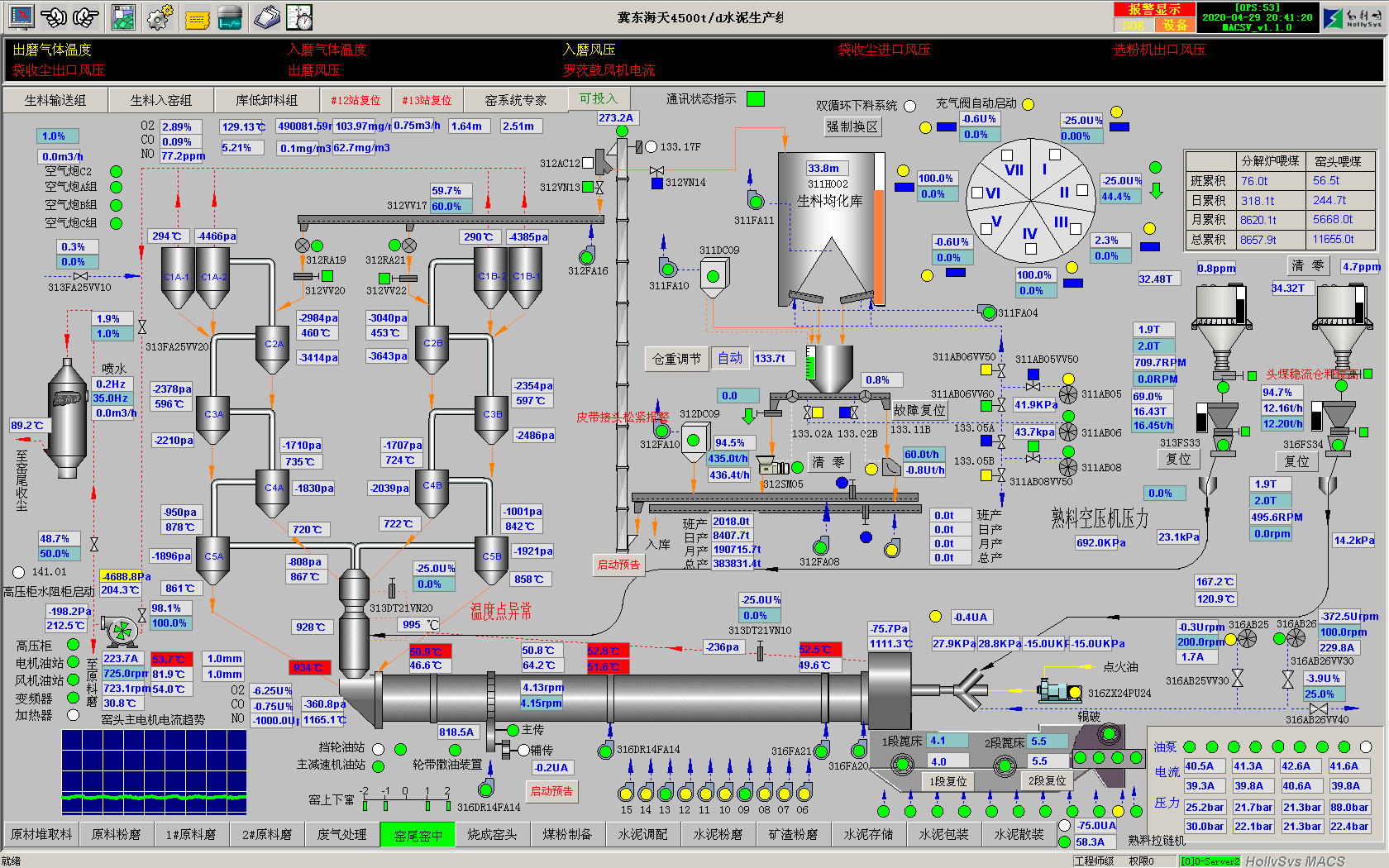Open the 生料输送组 group button

(55, 100)
